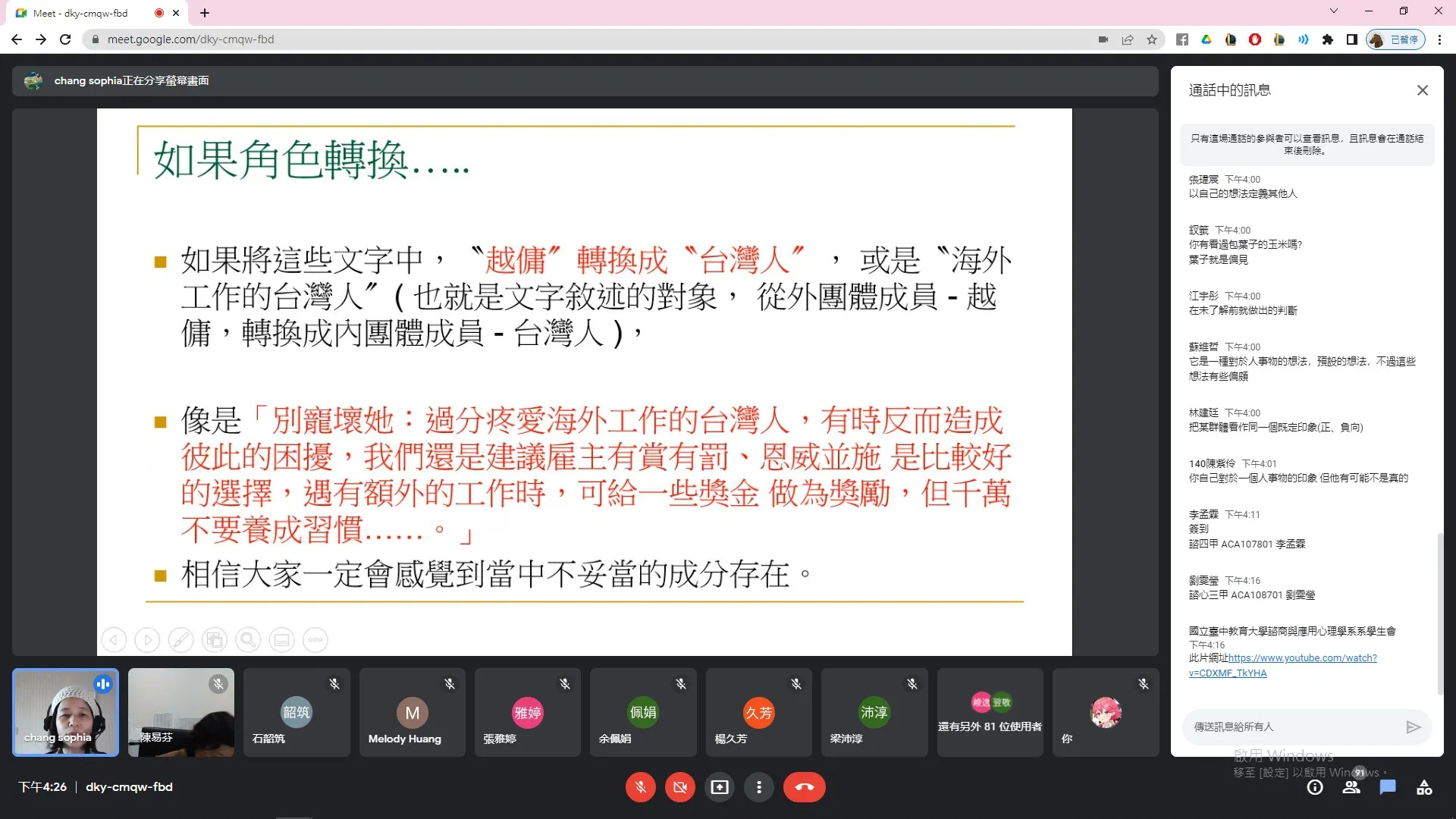This screenshot has width=1456, height=819.
Task: Click the Google Drive extension icon
Action: pos(1207,39)
